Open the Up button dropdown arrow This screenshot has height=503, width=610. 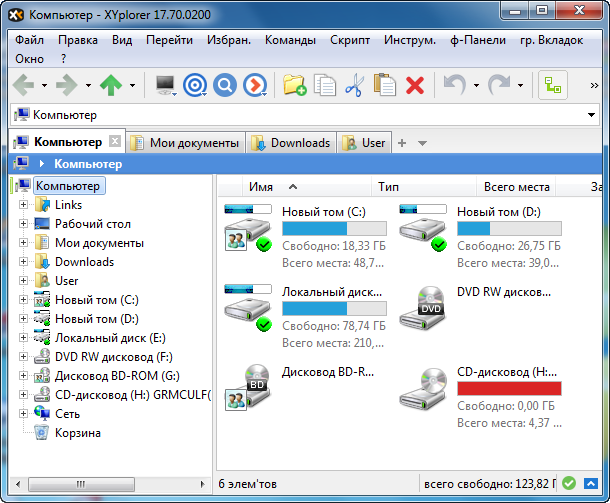point(132,85)
